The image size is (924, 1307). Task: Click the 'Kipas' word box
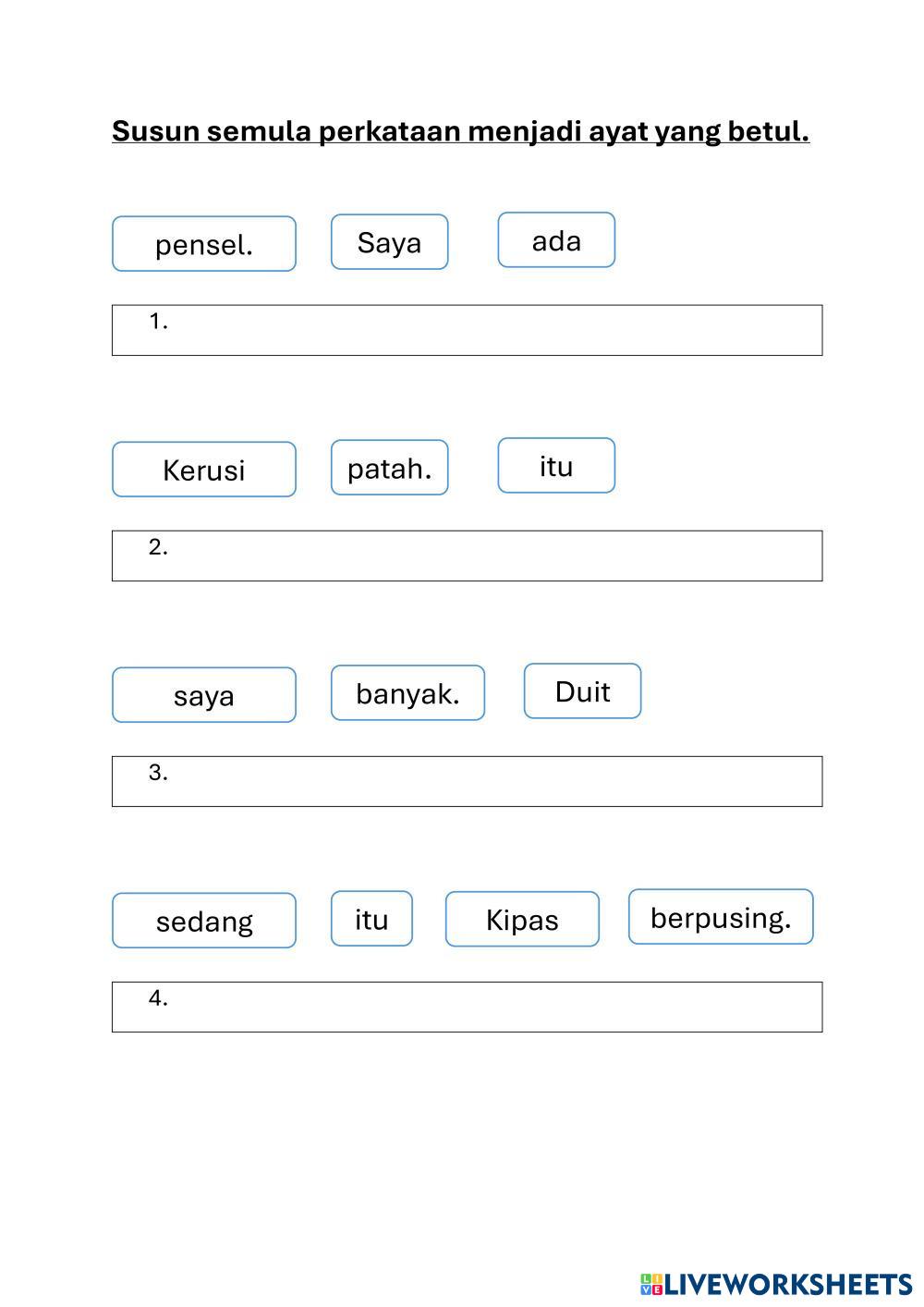[522, 920]
